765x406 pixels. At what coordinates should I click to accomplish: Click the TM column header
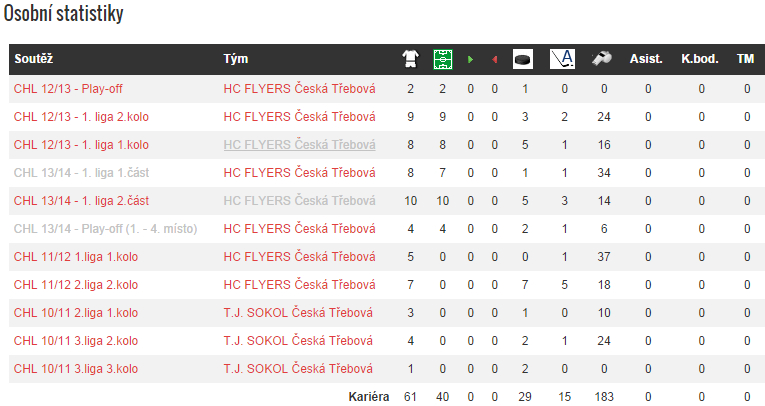745,60
